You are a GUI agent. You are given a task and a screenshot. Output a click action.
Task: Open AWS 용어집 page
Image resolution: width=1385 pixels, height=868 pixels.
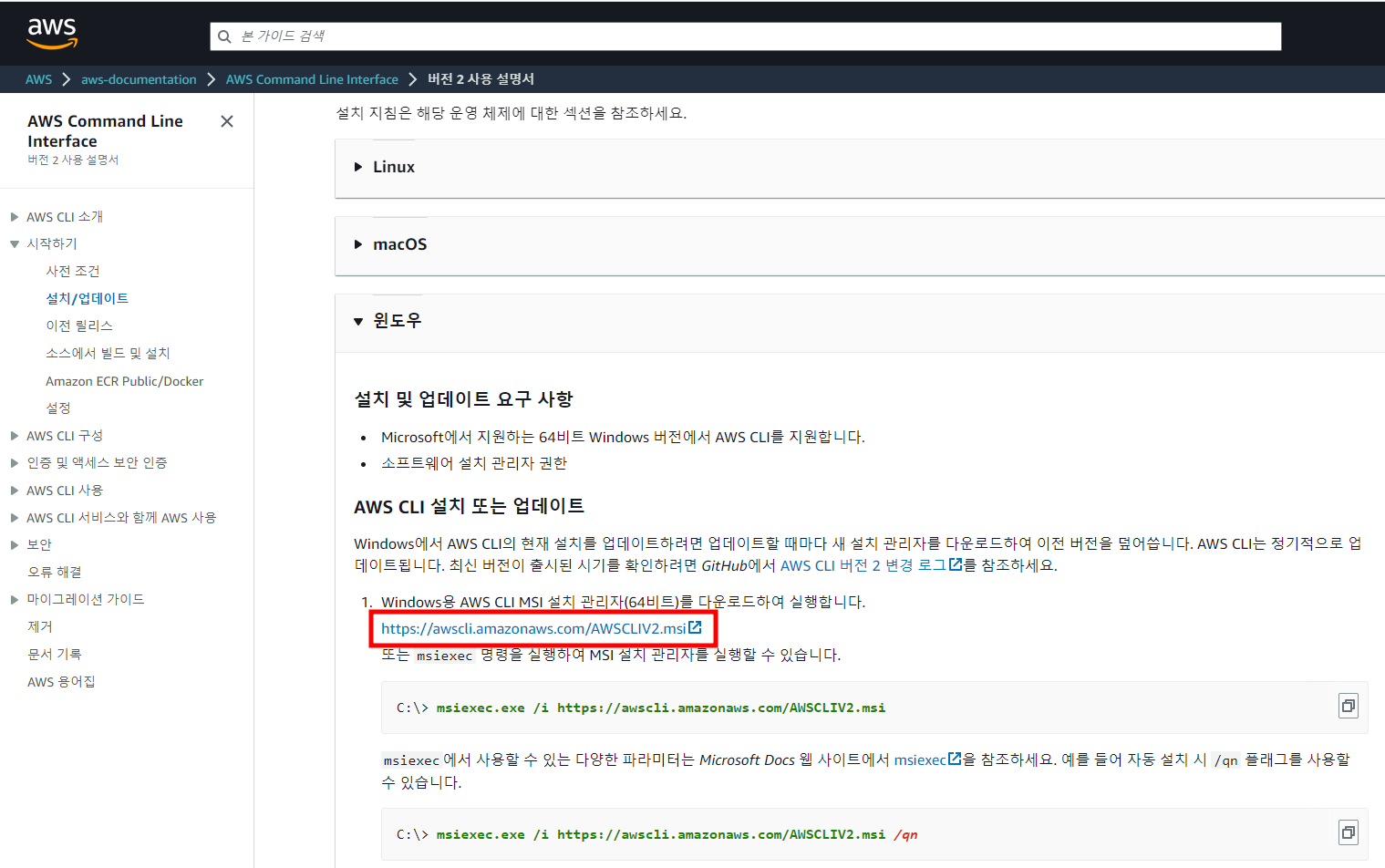(x=61, y=682)
